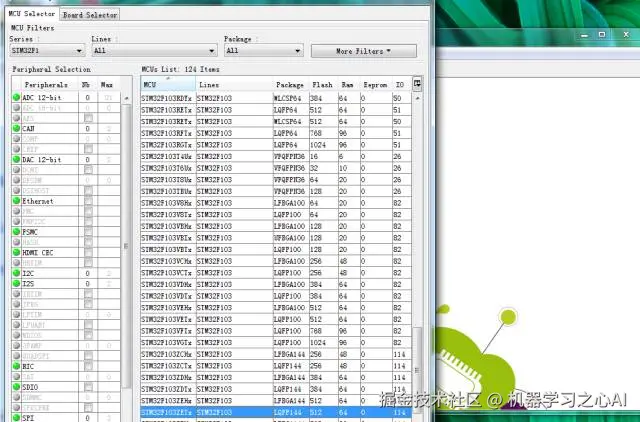Select the STM32F103RFTx row
This screenshot has height=422, width=640.
click(276, 133)
